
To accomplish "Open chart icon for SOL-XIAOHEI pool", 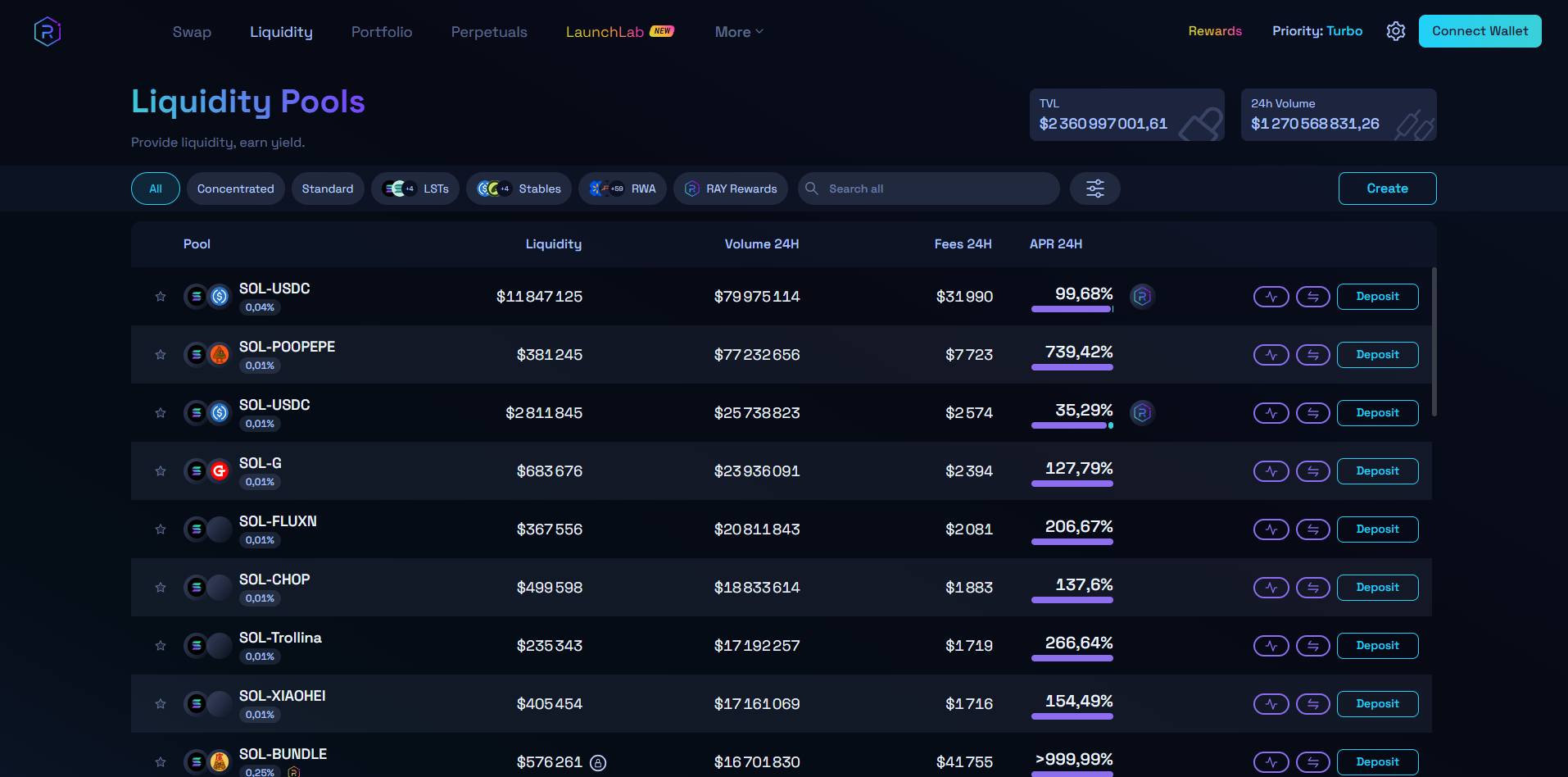I will tap(1271, 704).
